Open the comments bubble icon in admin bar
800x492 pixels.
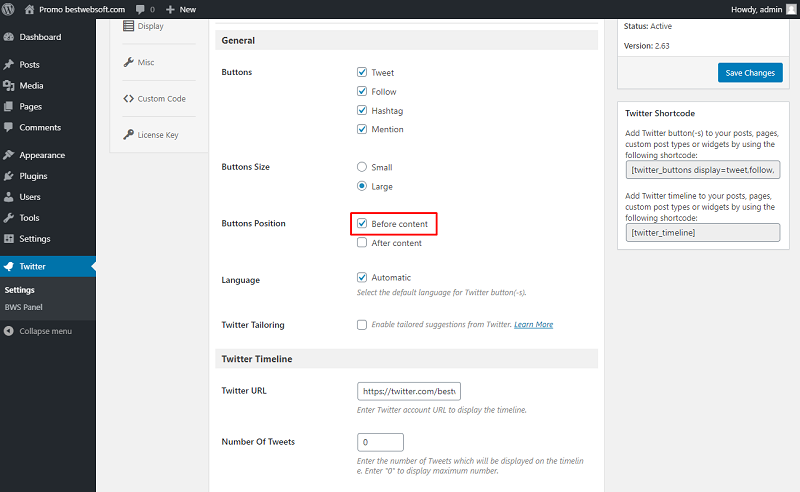140,10
